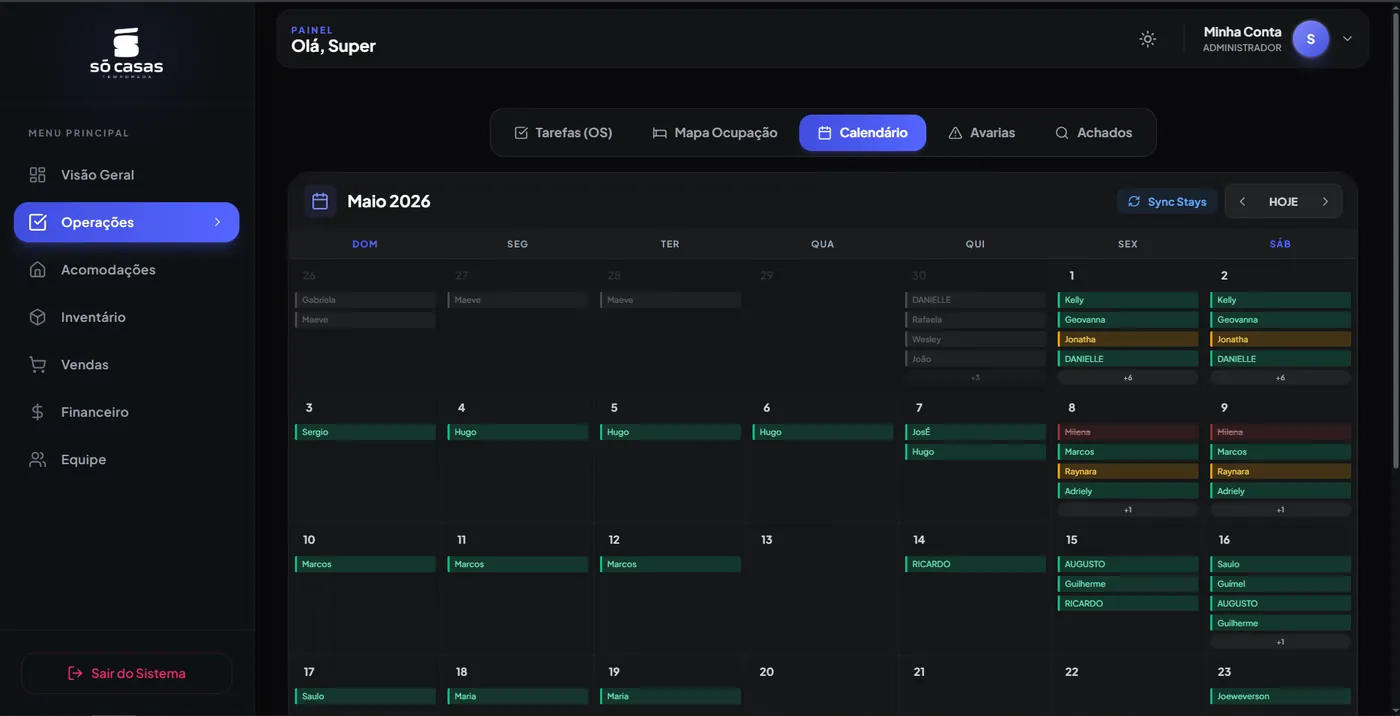Go to next month arrow

point(1325,201)
